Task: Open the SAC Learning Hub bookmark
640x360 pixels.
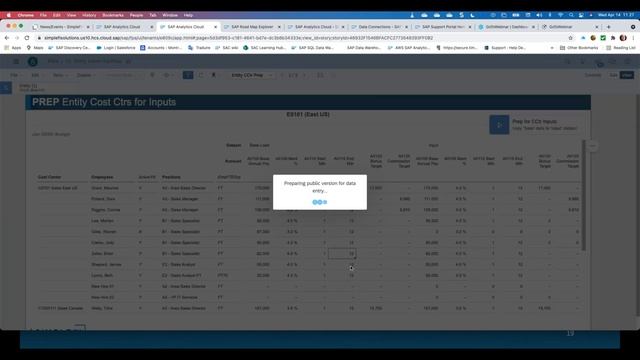Action: click(264, 48)
